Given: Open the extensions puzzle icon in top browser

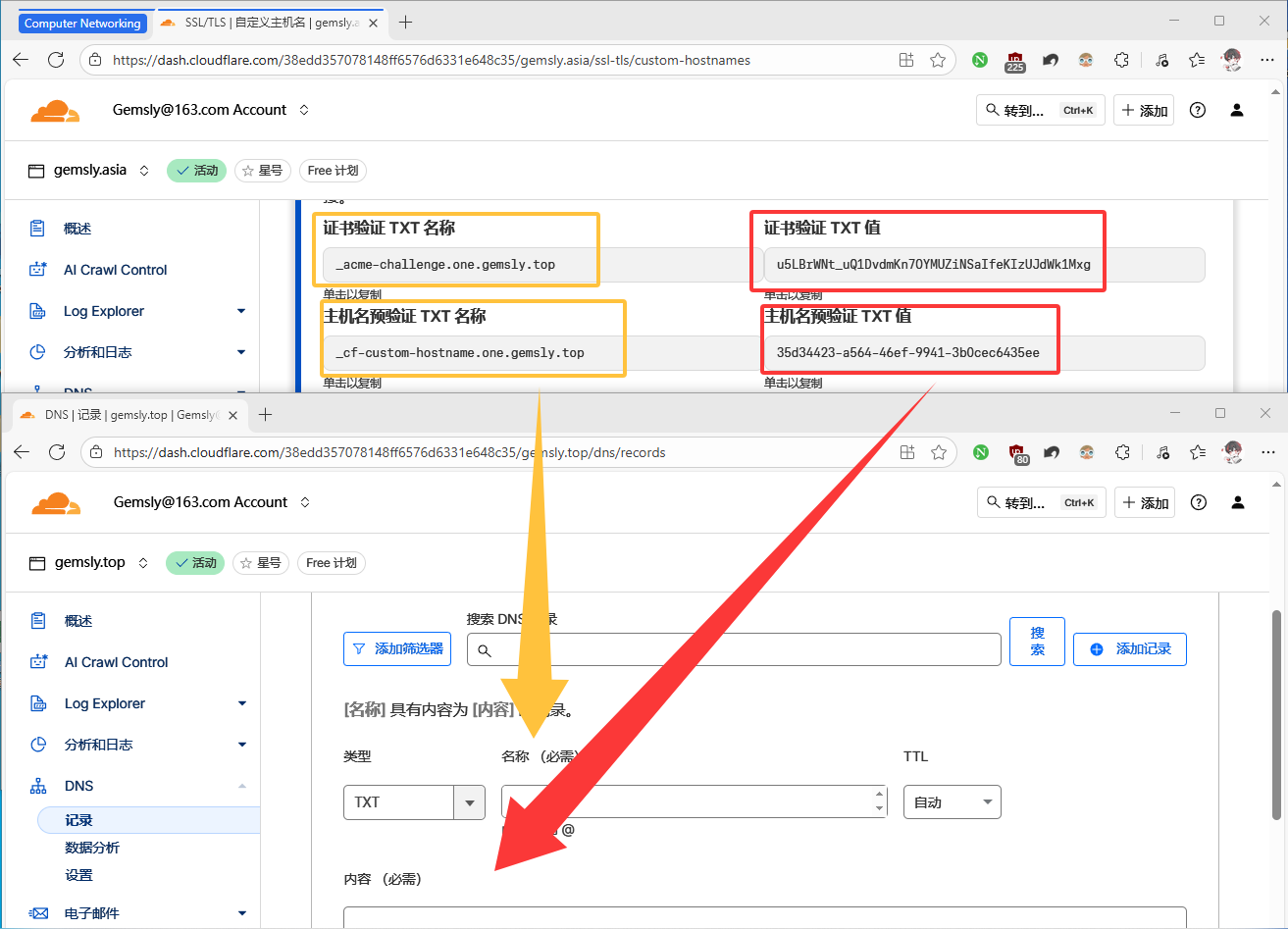Looking at the screenshot, I should (1122, 60).
